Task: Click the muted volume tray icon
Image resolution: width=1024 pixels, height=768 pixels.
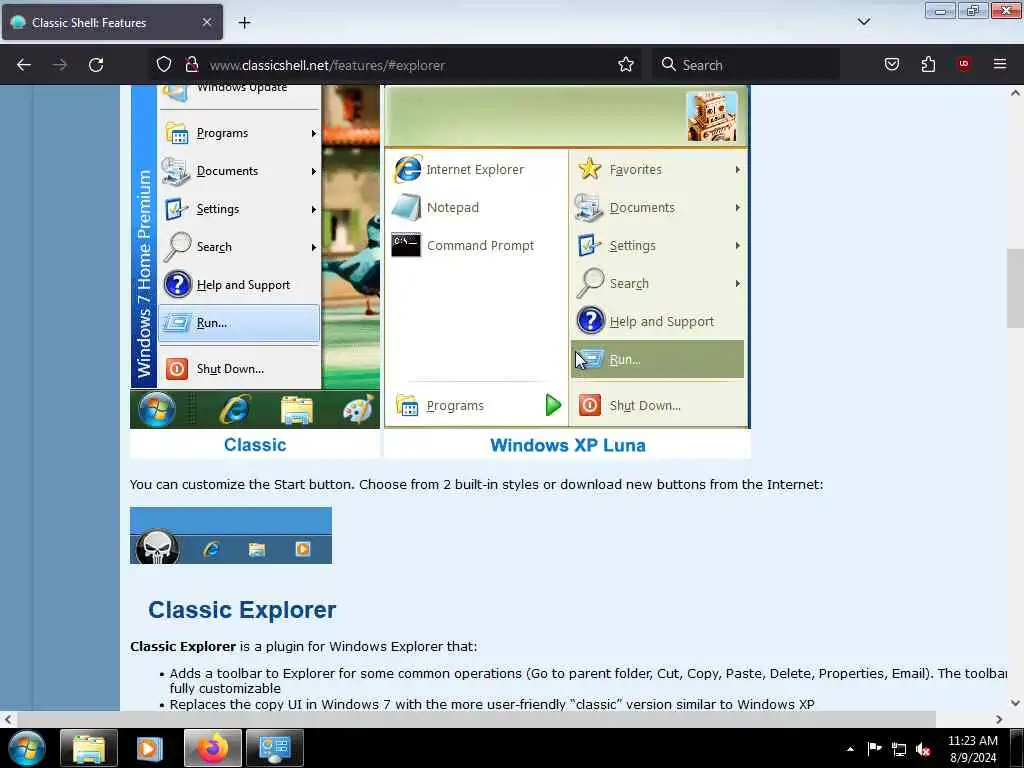Action: pos(923,750)
